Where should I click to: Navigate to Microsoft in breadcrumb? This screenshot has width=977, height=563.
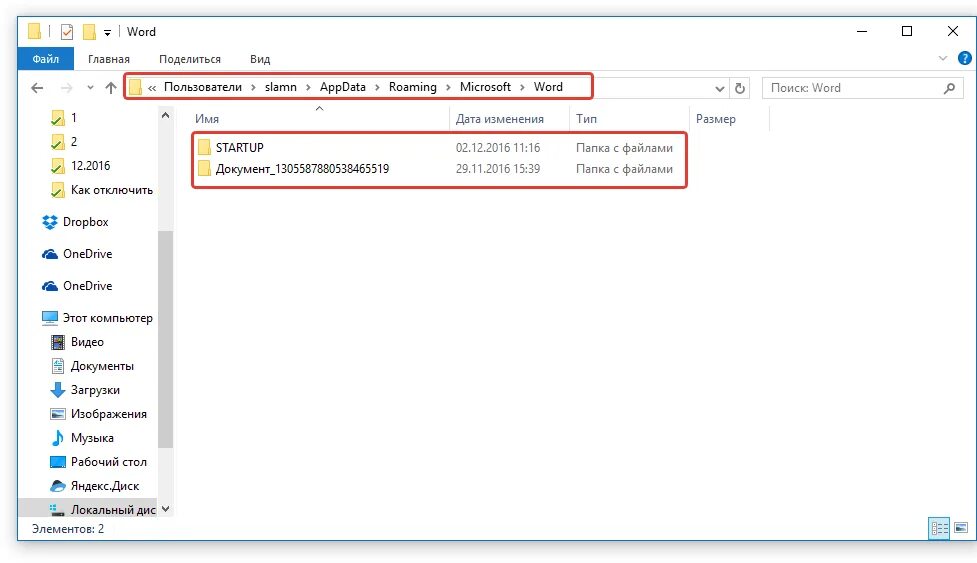point(485,87)
